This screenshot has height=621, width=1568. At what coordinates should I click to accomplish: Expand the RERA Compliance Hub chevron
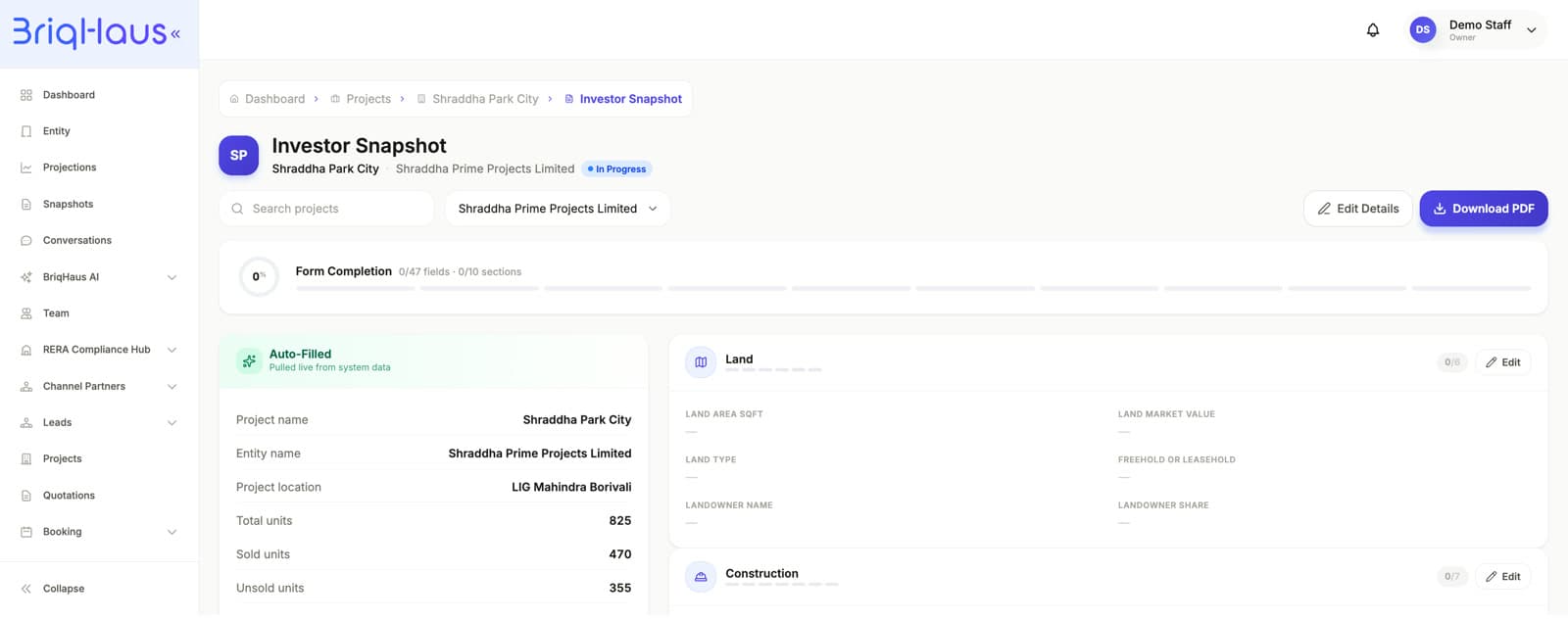coord(171,350)
